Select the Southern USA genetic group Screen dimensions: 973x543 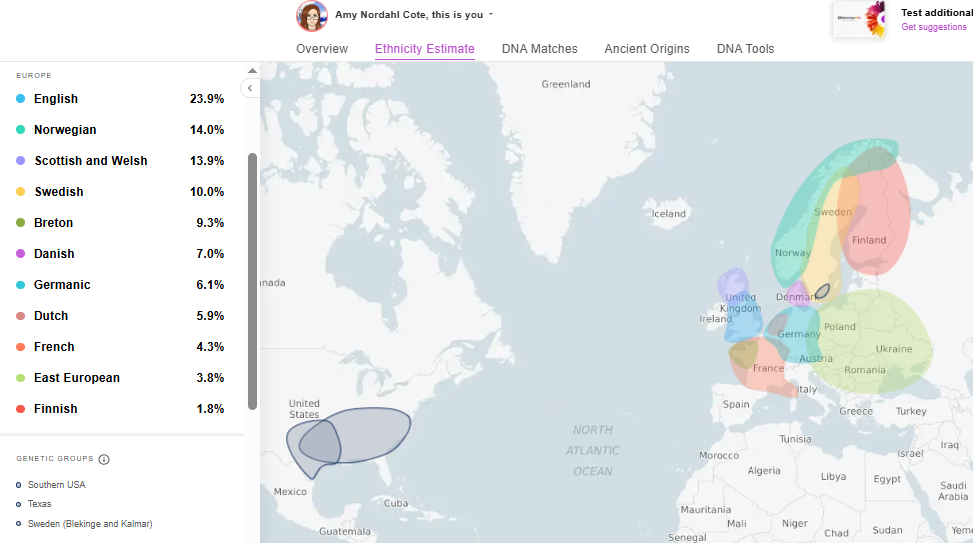(57, 485)
